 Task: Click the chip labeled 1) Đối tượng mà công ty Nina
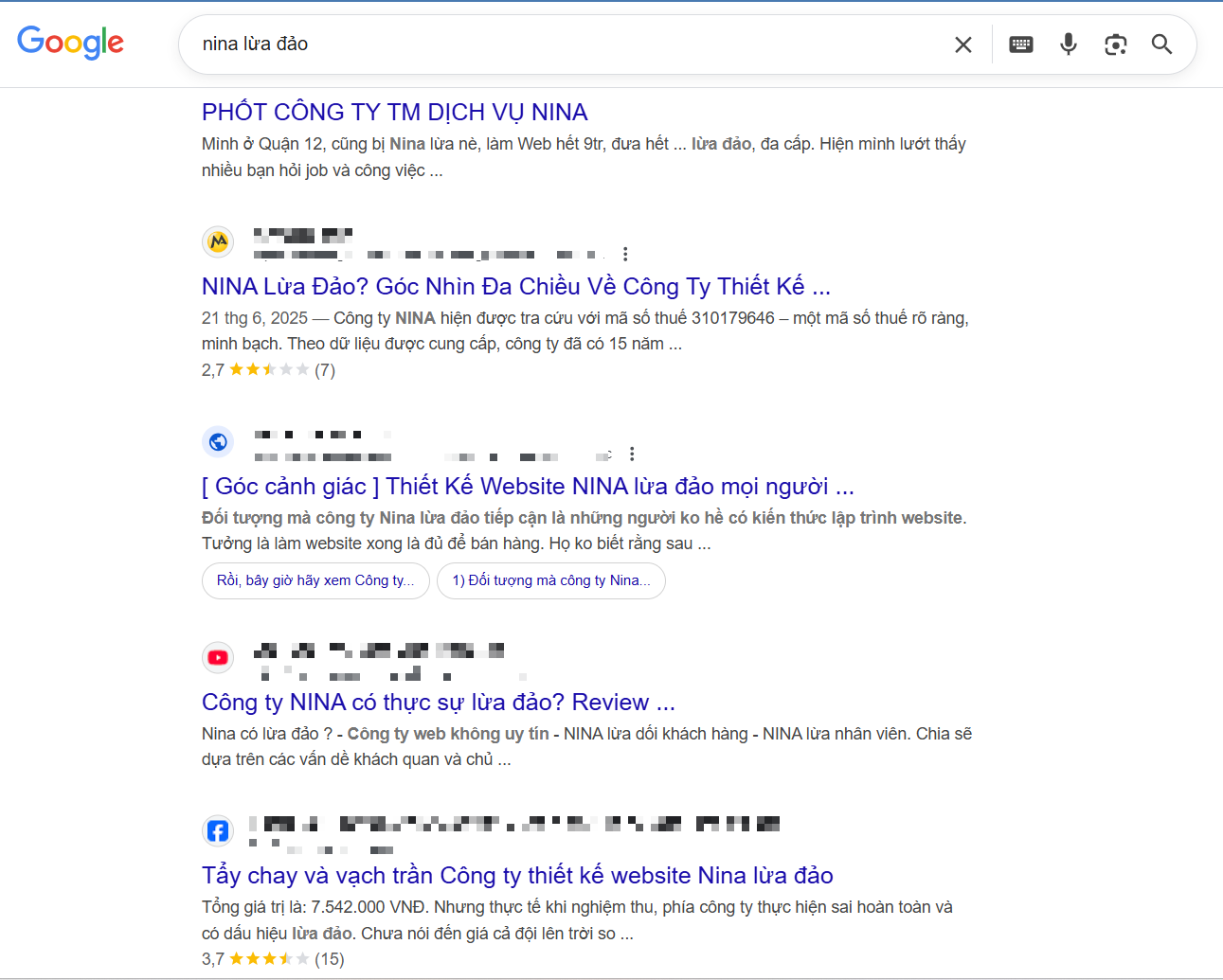click(x=550, y=579)
